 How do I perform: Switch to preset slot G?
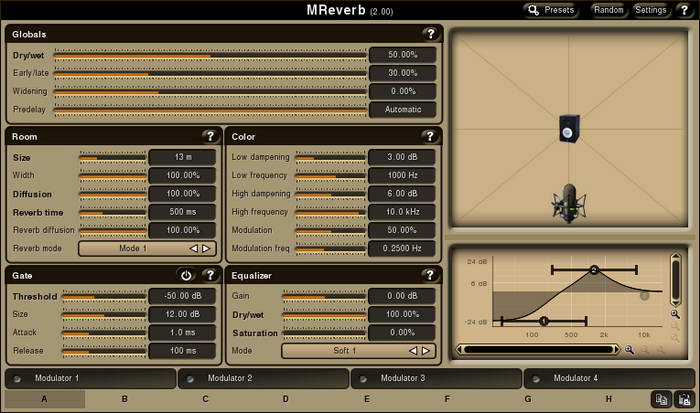pos(528,399)
